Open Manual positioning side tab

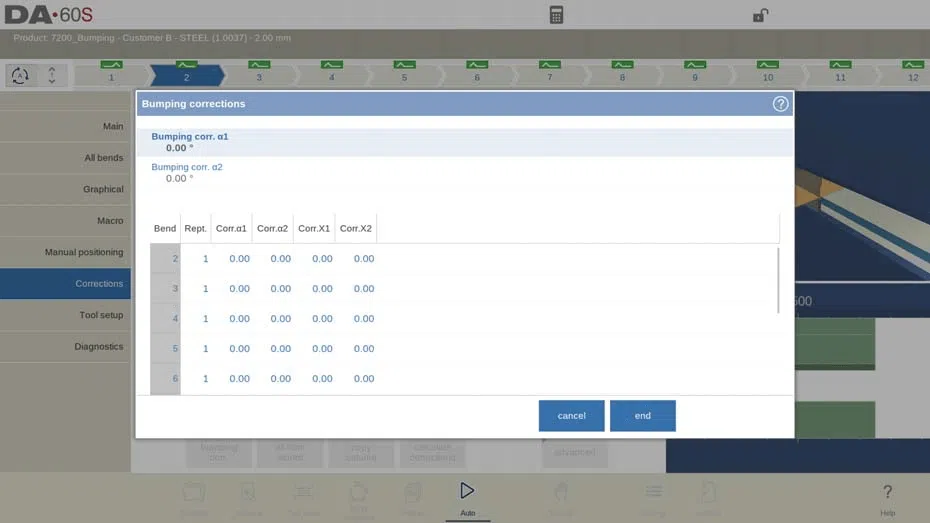pyautogui.click(x=65, y=252)
